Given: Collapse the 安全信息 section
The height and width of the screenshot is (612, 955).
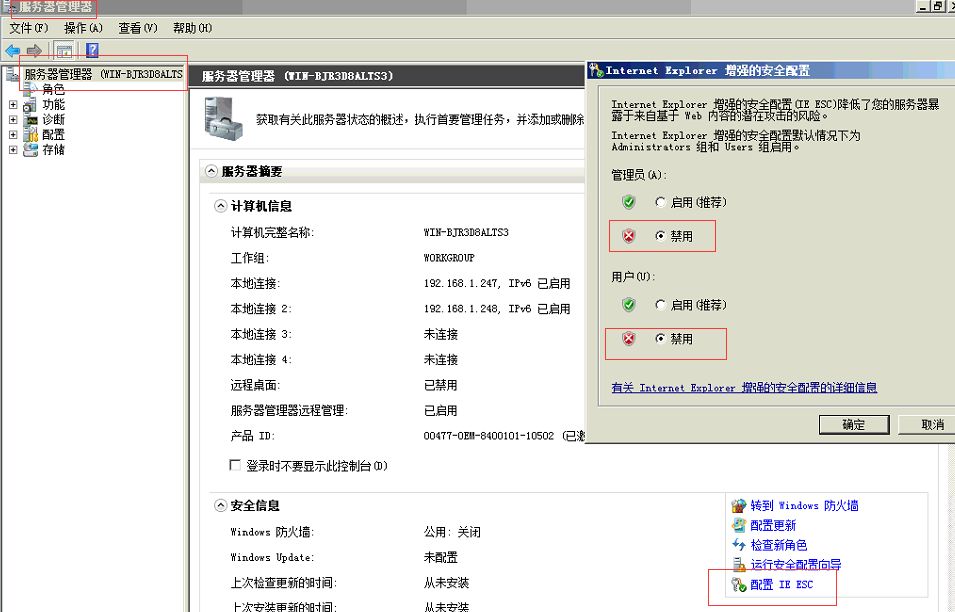Looking at the screenshot, I should 220,505.
